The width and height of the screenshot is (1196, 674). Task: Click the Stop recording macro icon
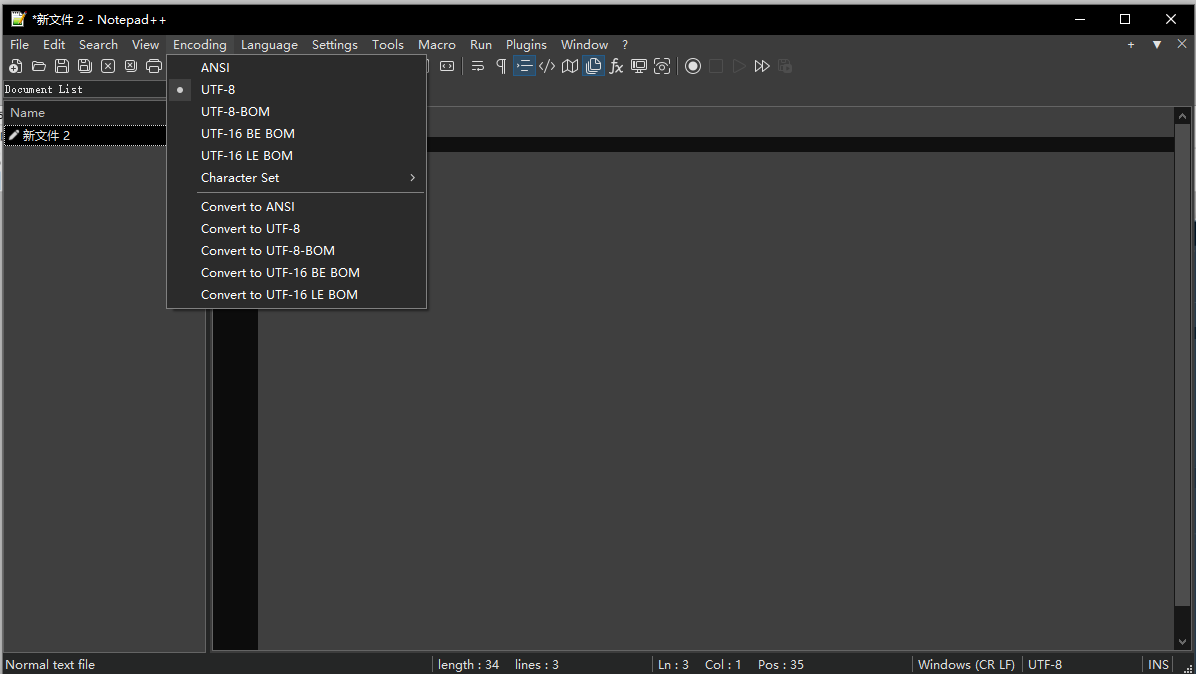pos(715,66)
